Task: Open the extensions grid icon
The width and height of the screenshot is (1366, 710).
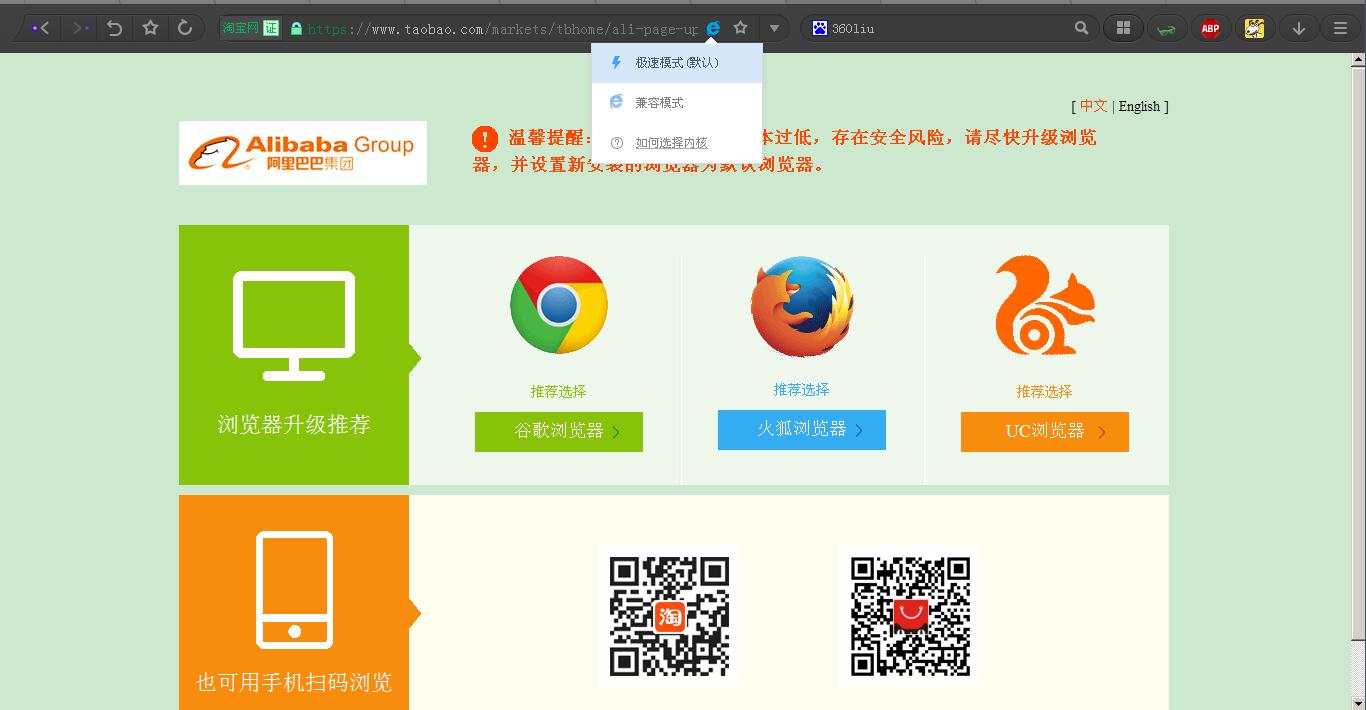Action: click(x=1123, y=28)
